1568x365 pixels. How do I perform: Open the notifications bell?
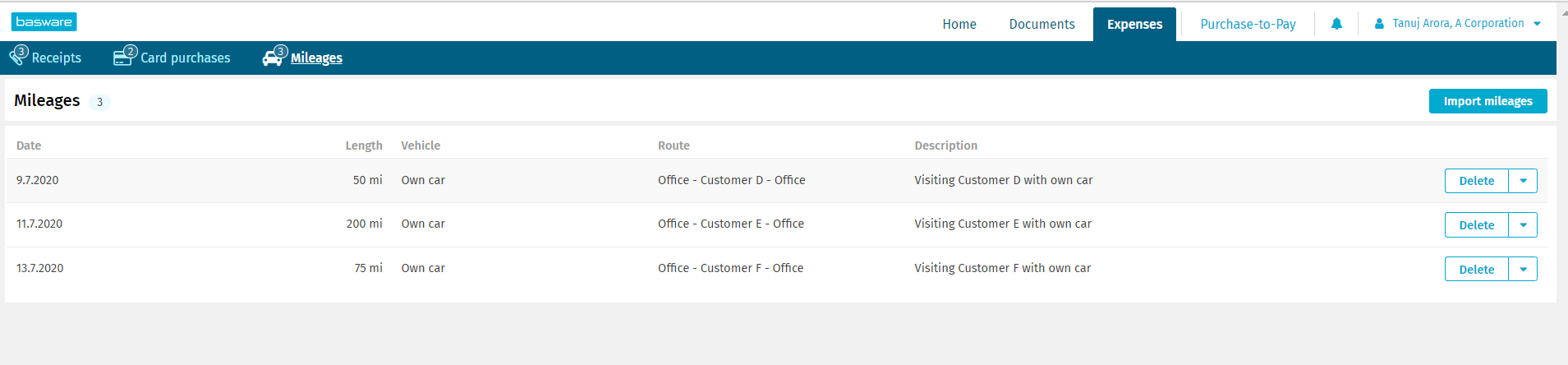pos(1336,24)
